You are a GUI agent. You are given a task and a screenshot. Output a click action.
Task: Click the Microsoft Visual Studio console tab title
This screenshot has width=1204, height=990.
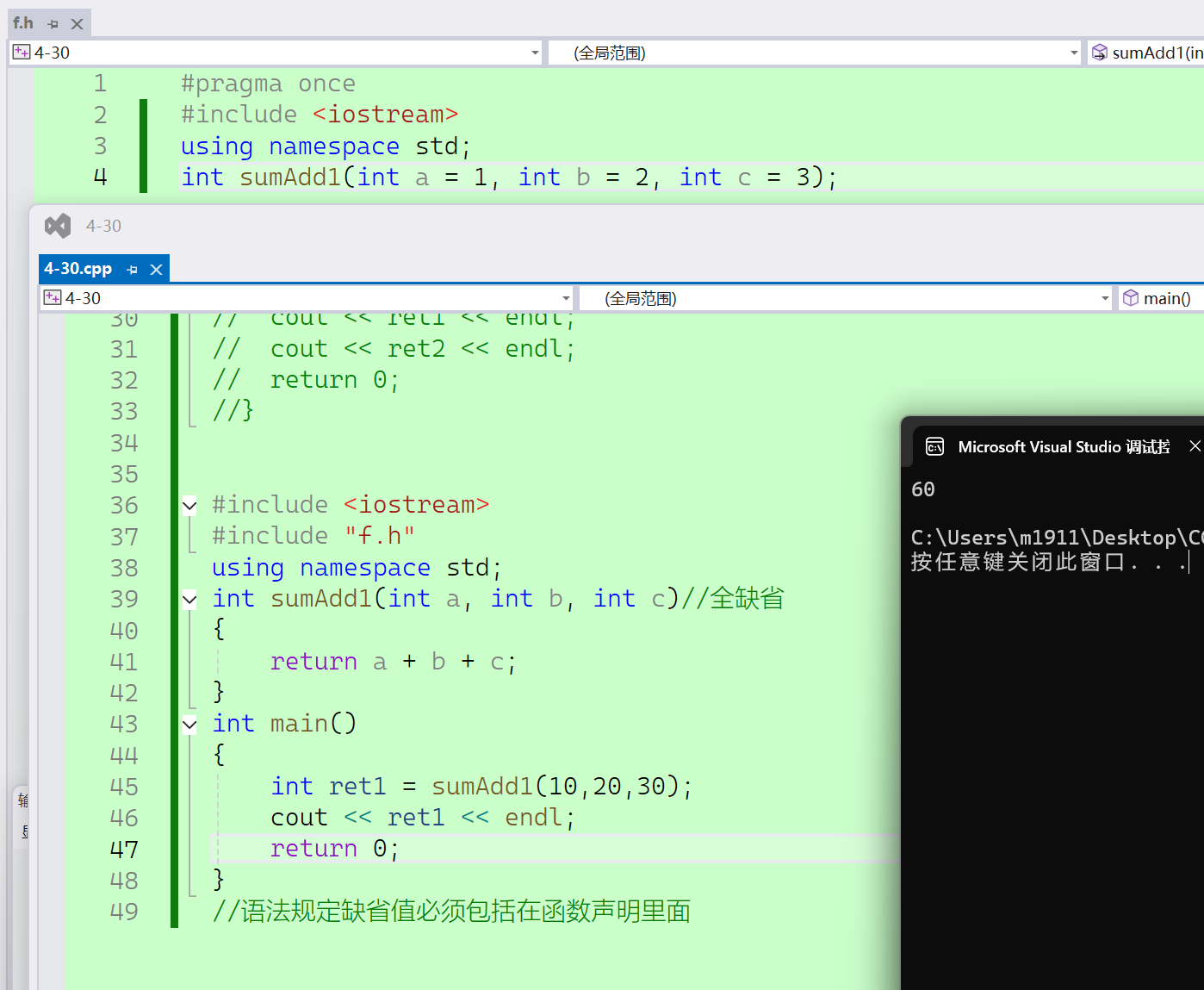(x=1064, y=446)
